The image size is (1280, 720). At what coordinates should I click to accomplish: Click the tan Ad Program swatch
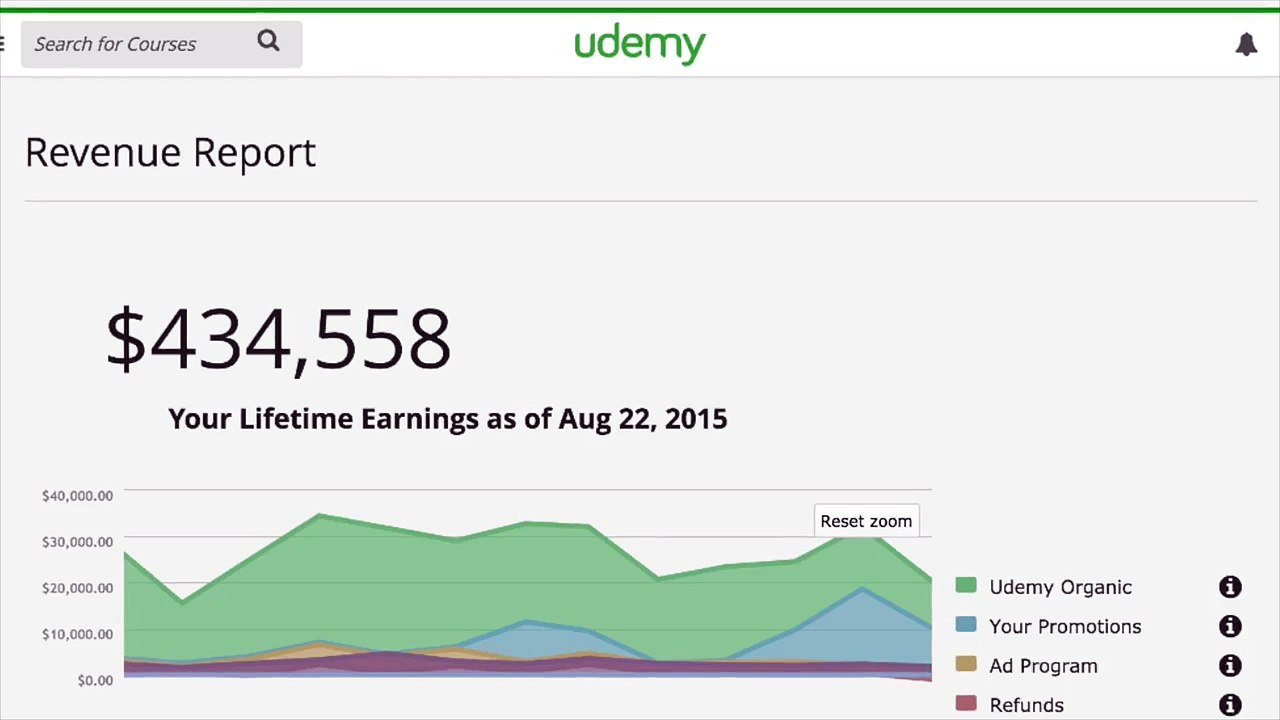(x=966, y=664)
